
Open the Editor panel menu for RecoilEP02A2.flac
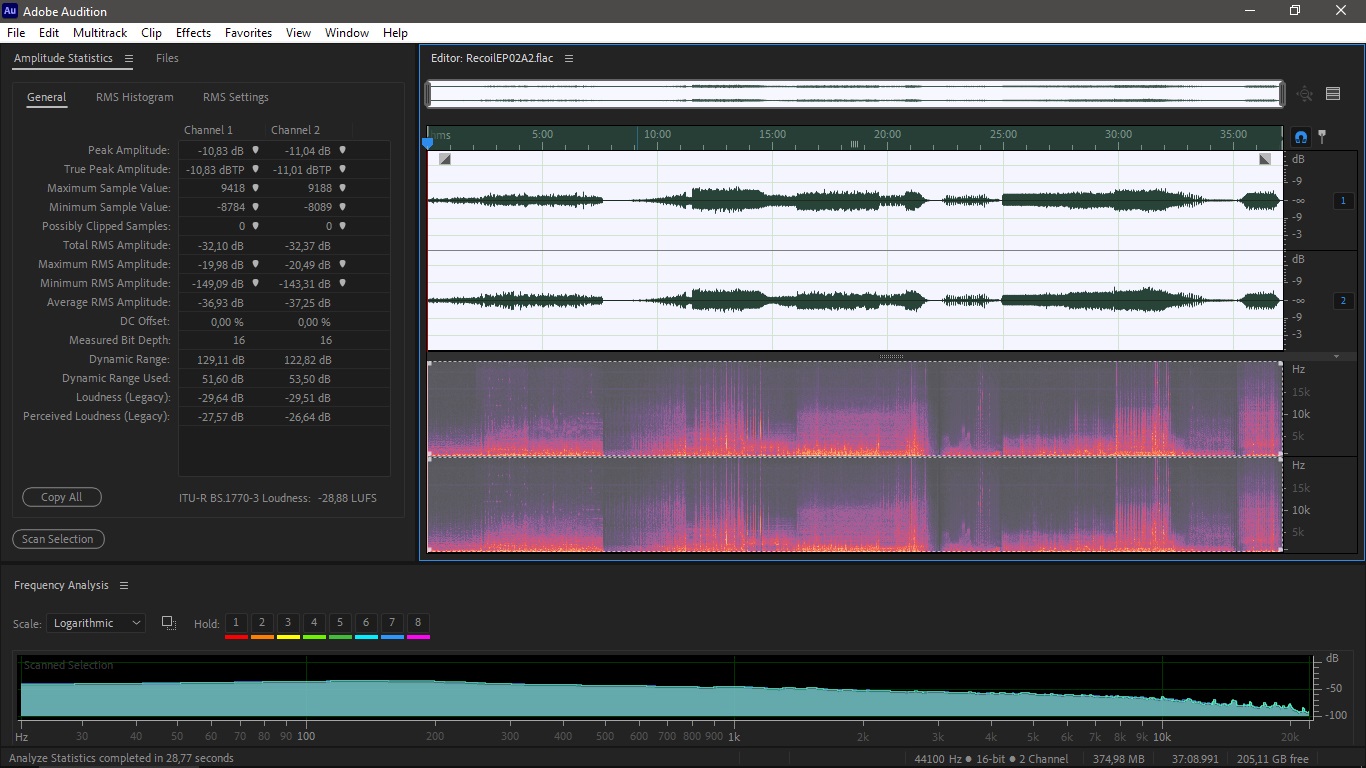point(569,59)
